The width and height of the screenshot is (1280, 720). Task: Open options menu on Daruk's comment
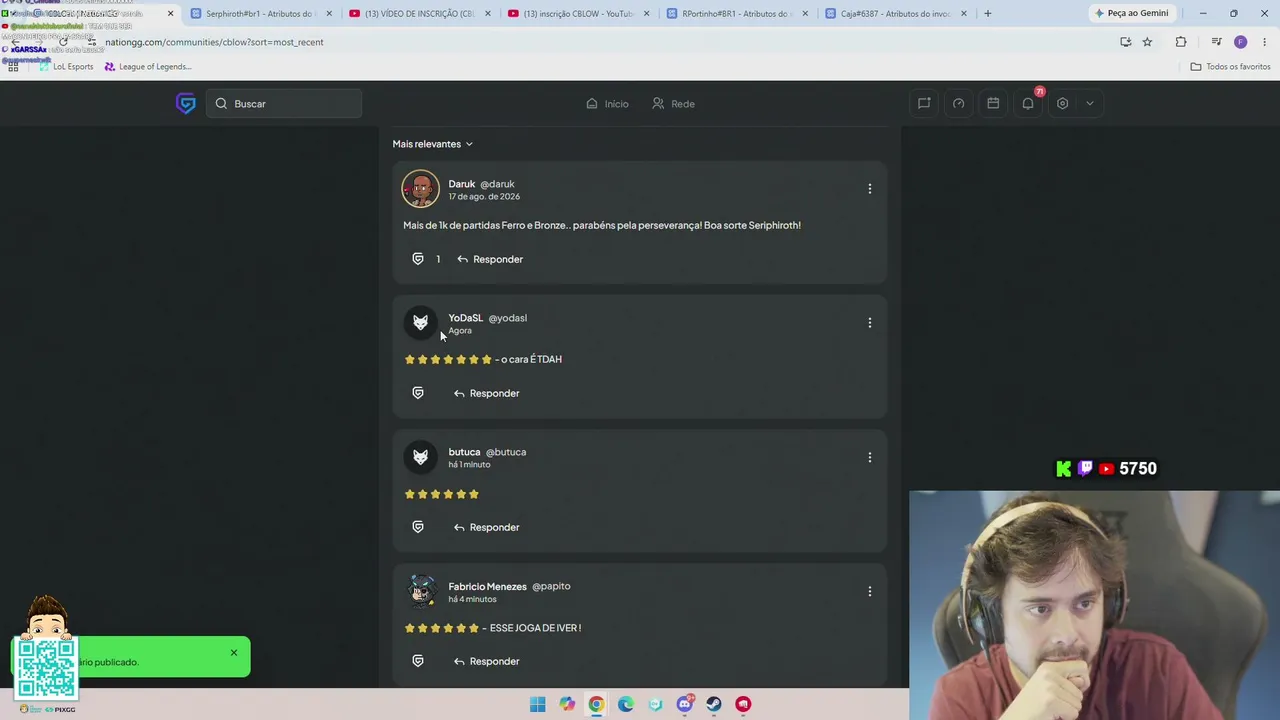pos(870,189)
